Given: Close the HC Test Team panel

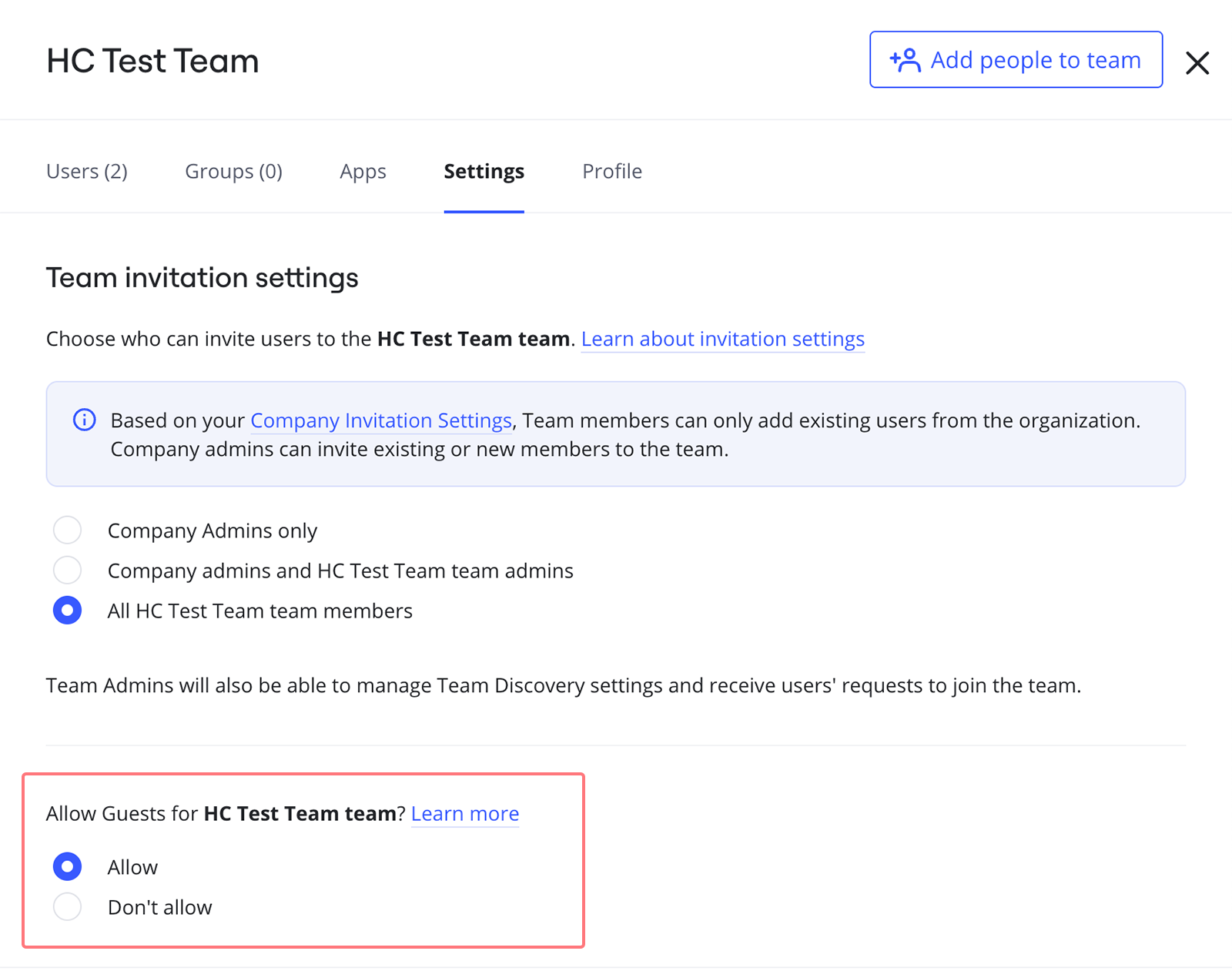Looking at the screenshot, I should (x=1197, y=62).
